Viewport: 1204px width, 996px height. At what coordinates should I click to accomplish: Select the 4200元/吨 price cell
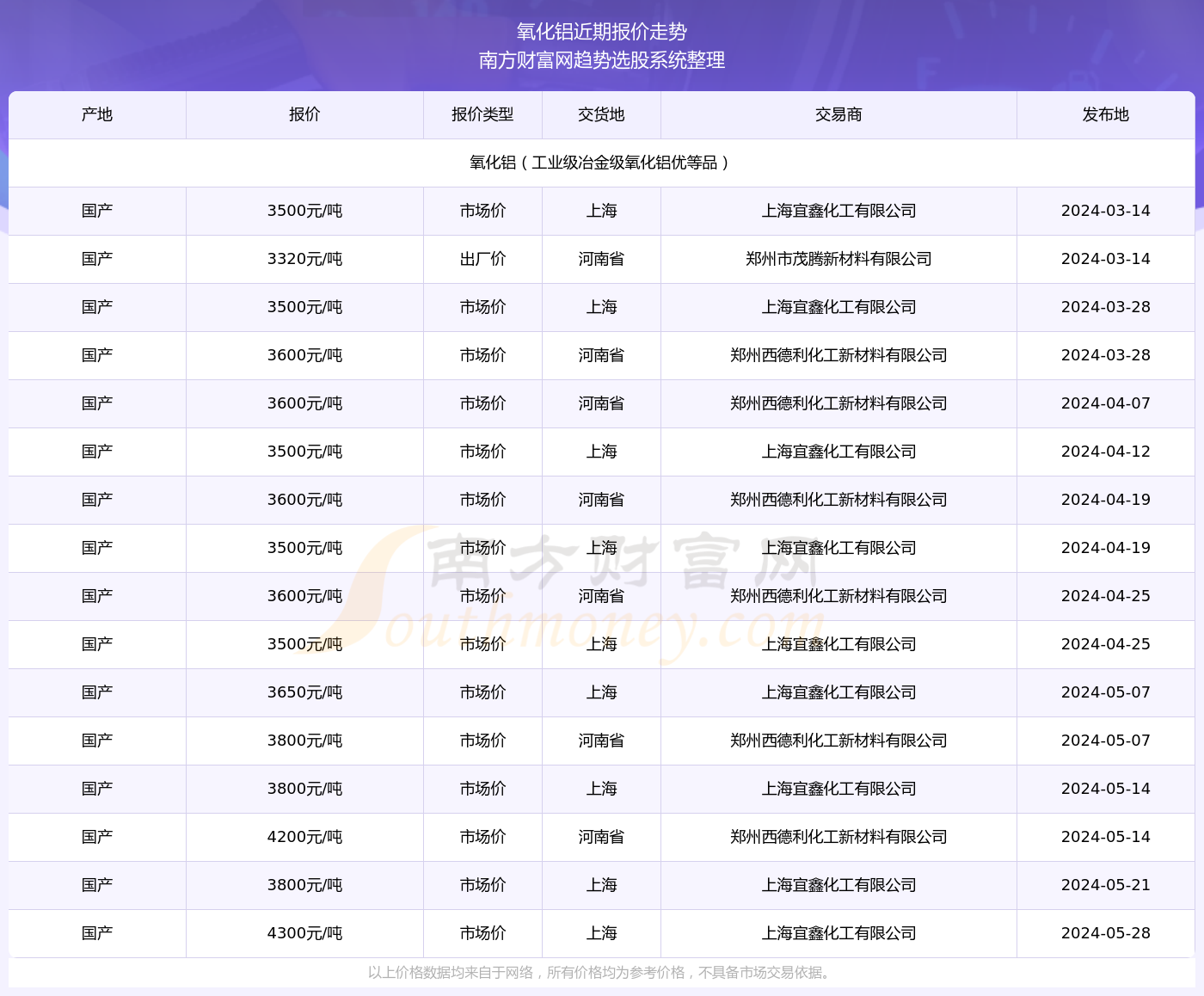(x=304, y=837)
